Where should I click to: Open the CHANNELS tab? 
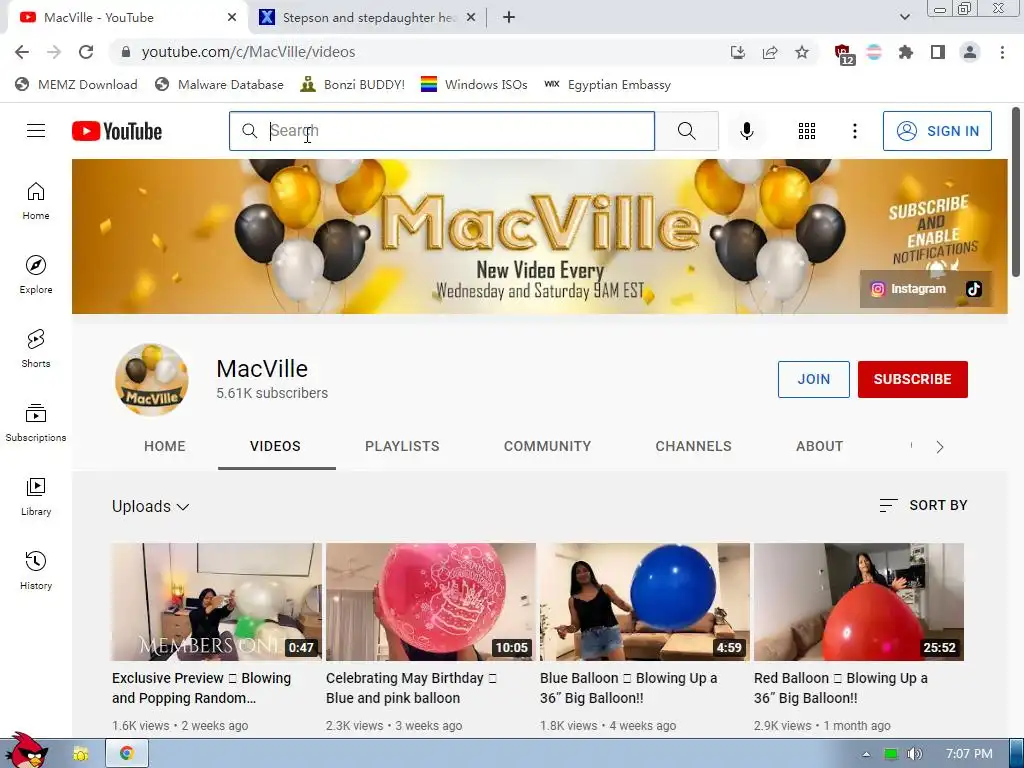pyautogui.click(x=693, y=446)
